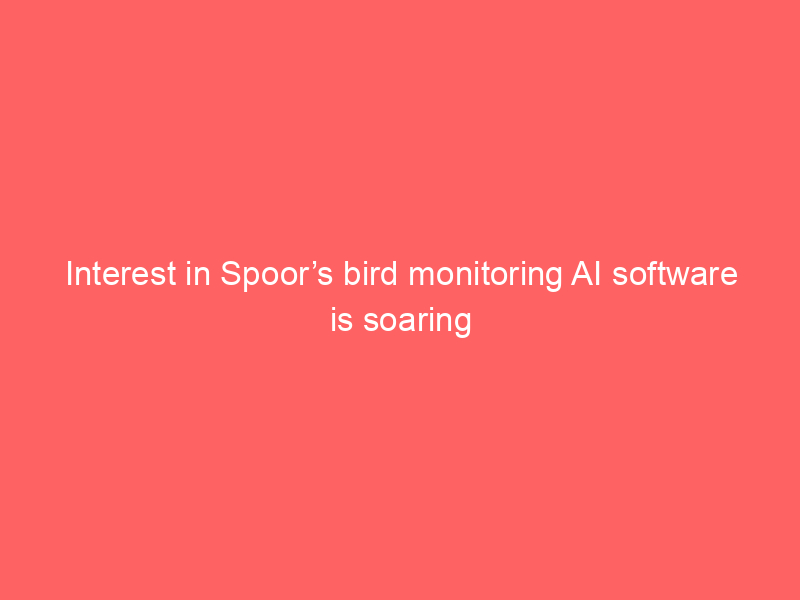This screenshot has width=800, height=600.
Task: Click the word "software" in the title
Action: [x=674, y=274]
